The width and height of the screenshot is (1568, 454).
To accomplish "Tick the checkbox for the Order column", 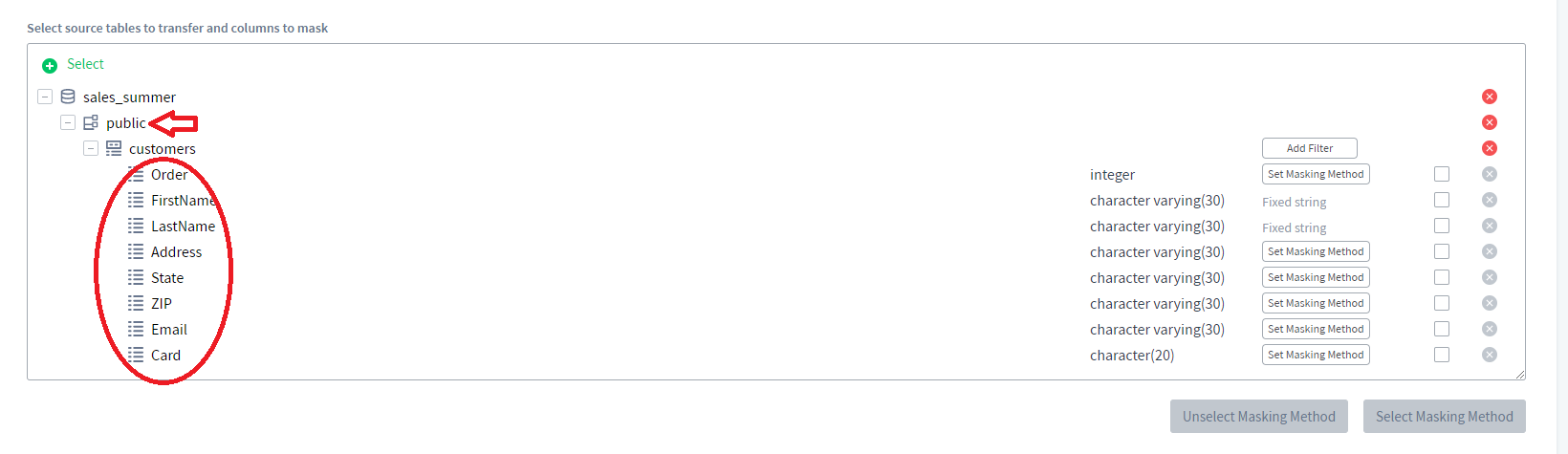I will point(1442,174).
